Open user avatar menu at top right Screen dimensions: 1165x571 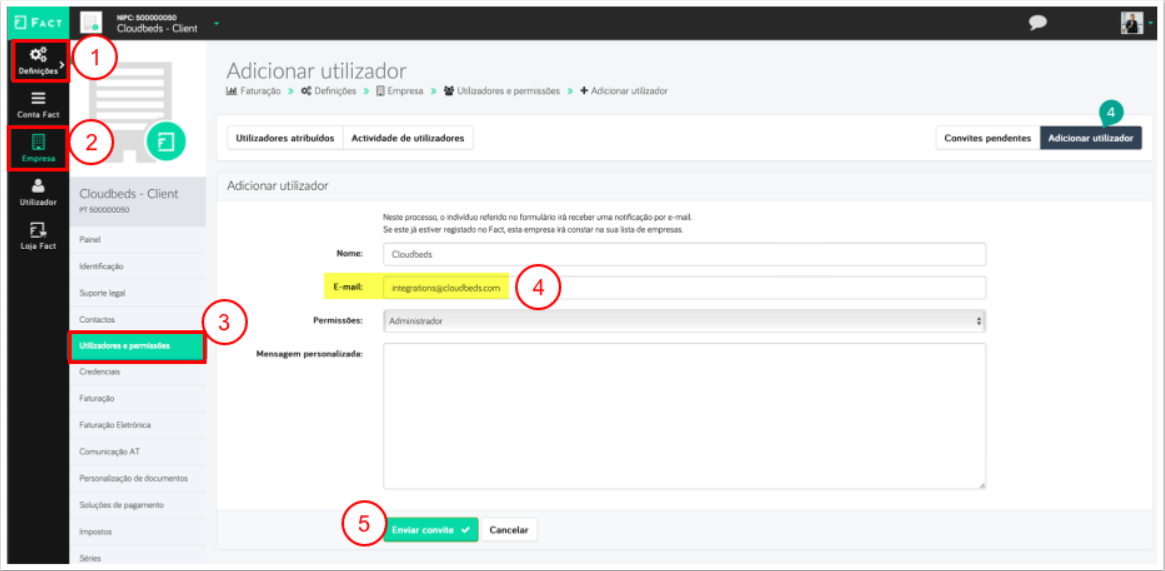[x=1131, y=23]
